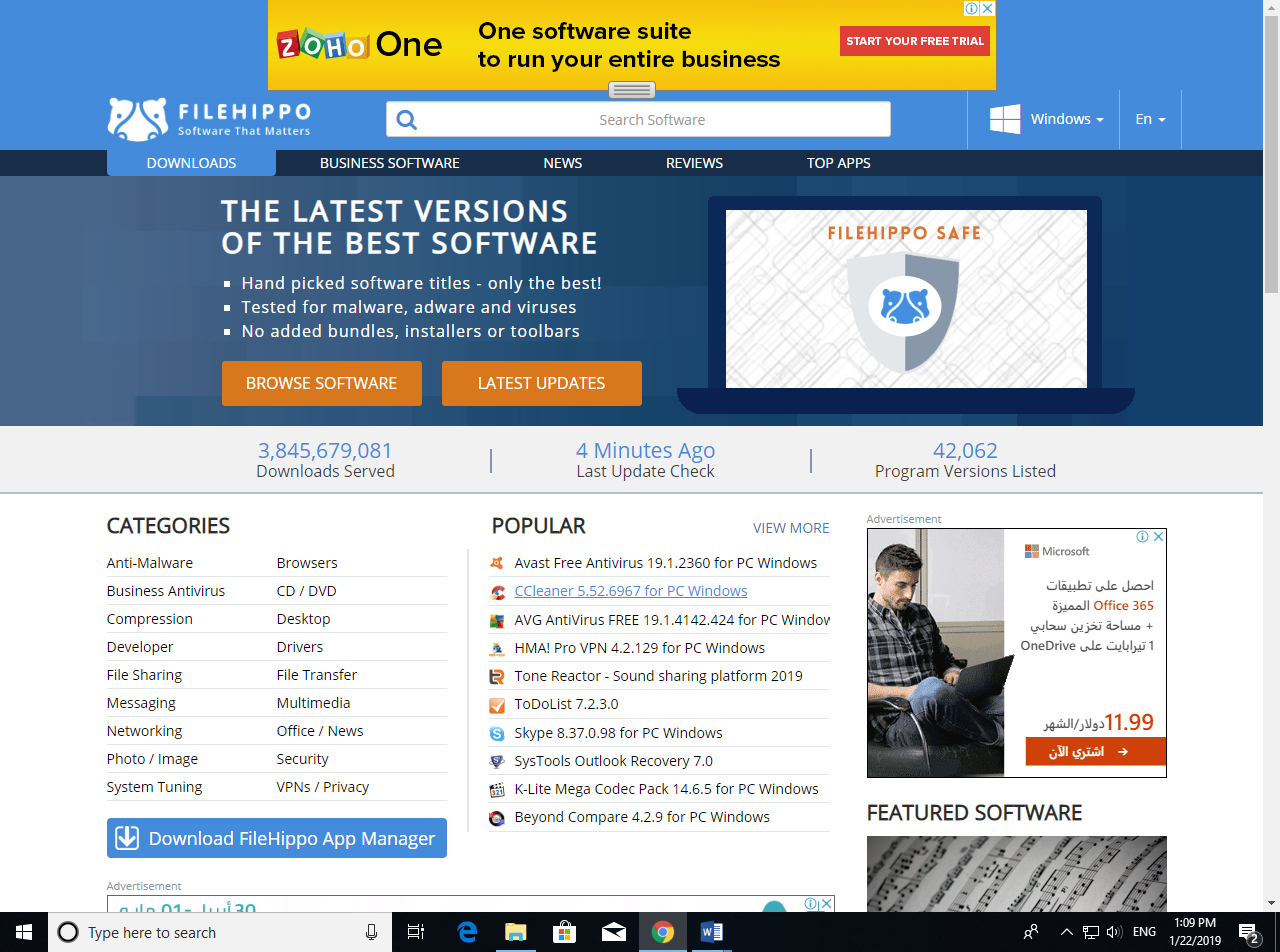The width and height of the screenshot is (1280, 952).
Task: Click the FileHippo logo
Action: point(209,119)
